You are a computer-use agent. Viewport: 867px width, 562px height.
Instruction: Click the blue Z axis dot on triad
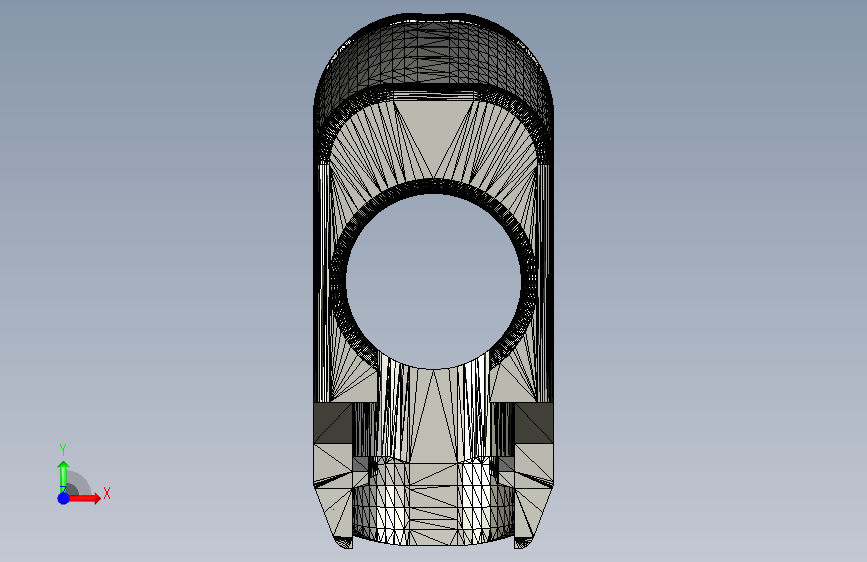[x=63, y=498]
